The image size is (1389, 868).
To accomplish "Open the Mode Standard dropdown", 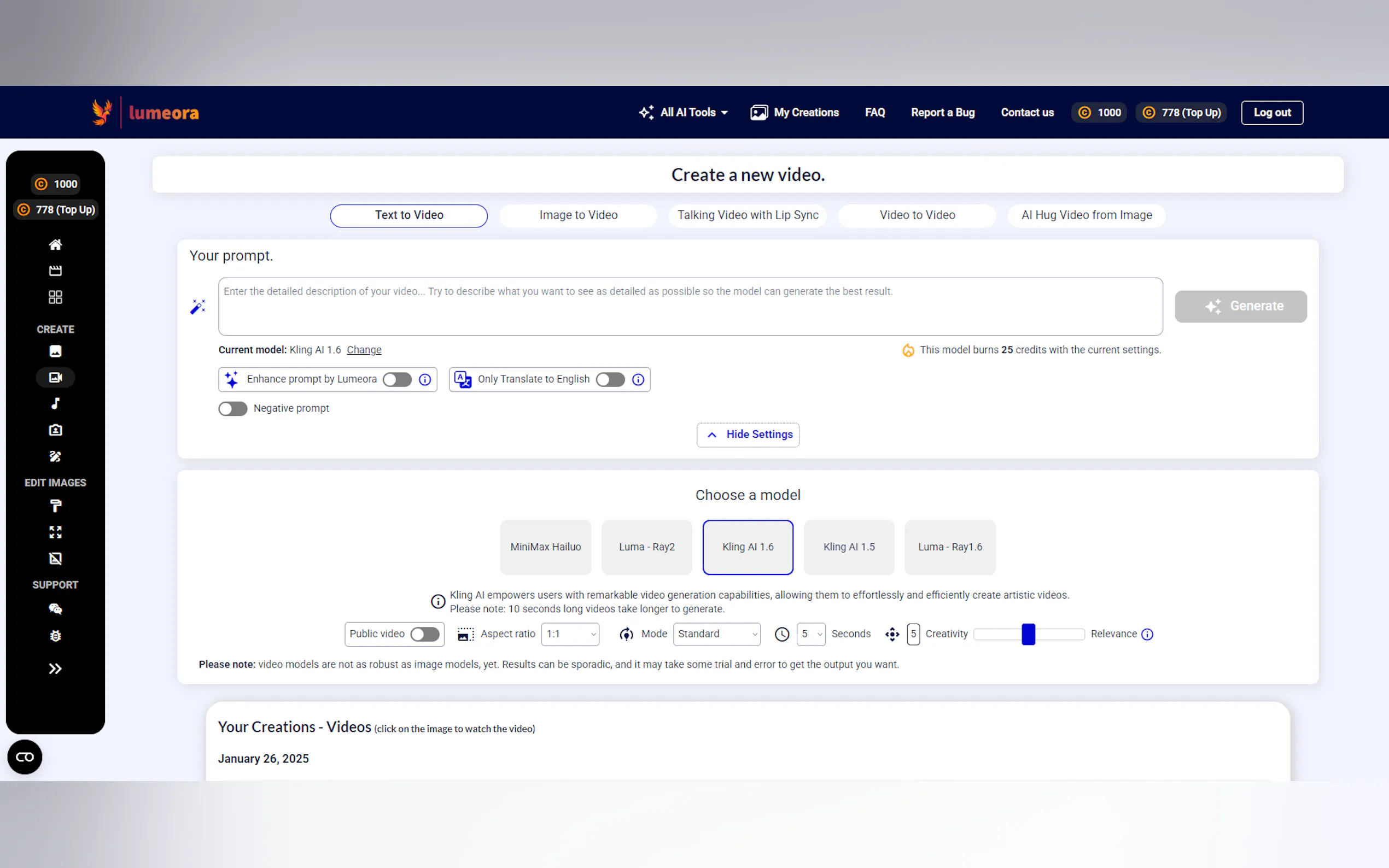I will coord(716,634).
